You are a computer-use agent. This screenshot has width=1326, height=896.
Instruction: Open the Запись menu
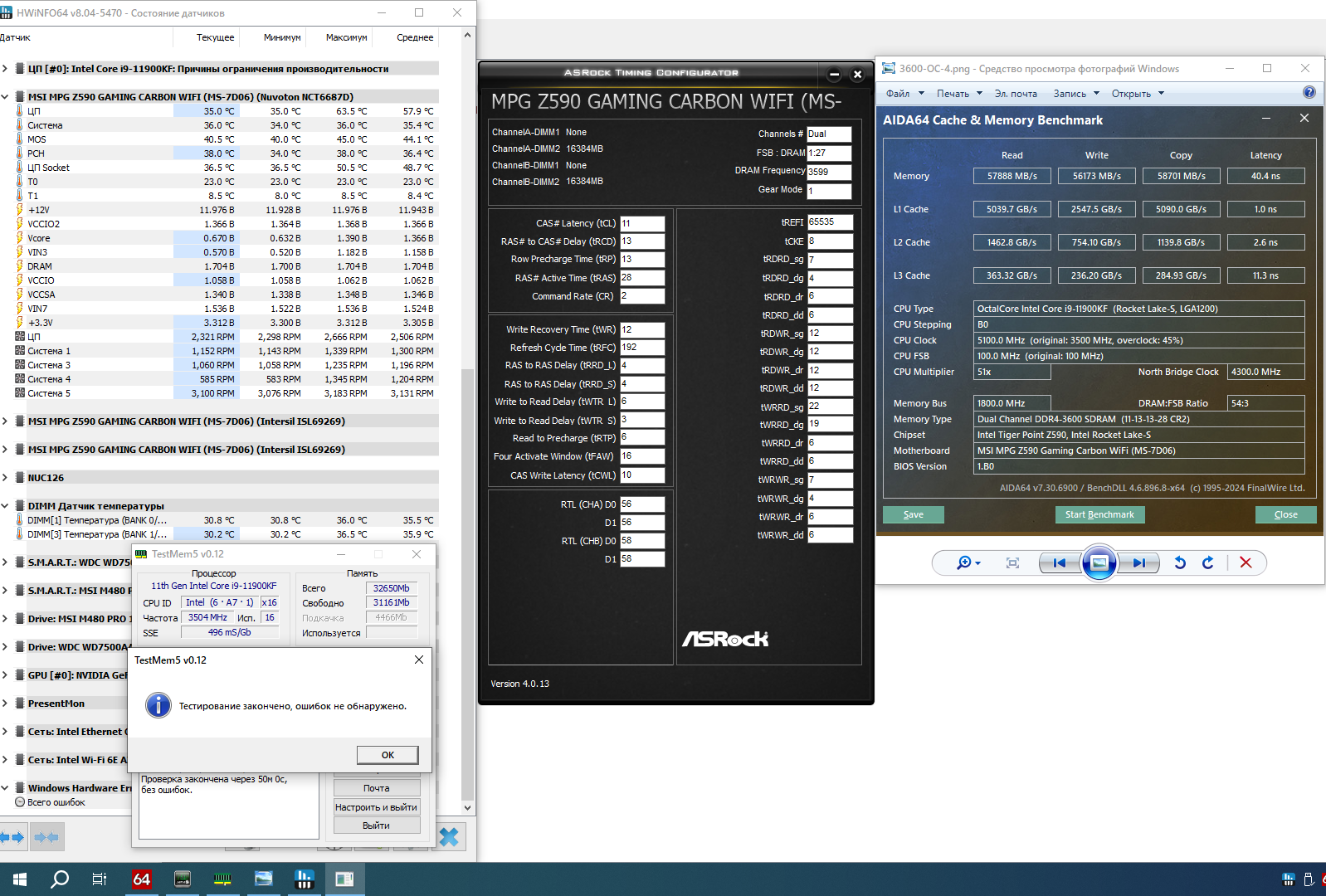1076,94
